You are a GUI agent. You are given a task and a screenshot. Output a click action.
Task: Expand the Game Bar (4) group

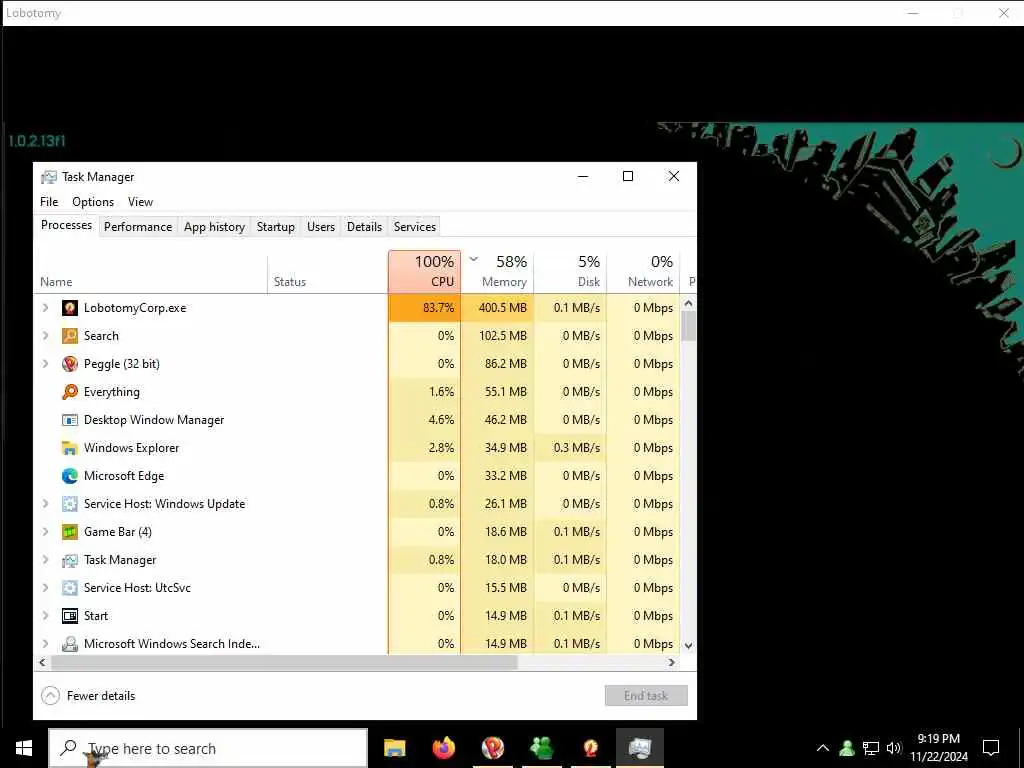45,532
